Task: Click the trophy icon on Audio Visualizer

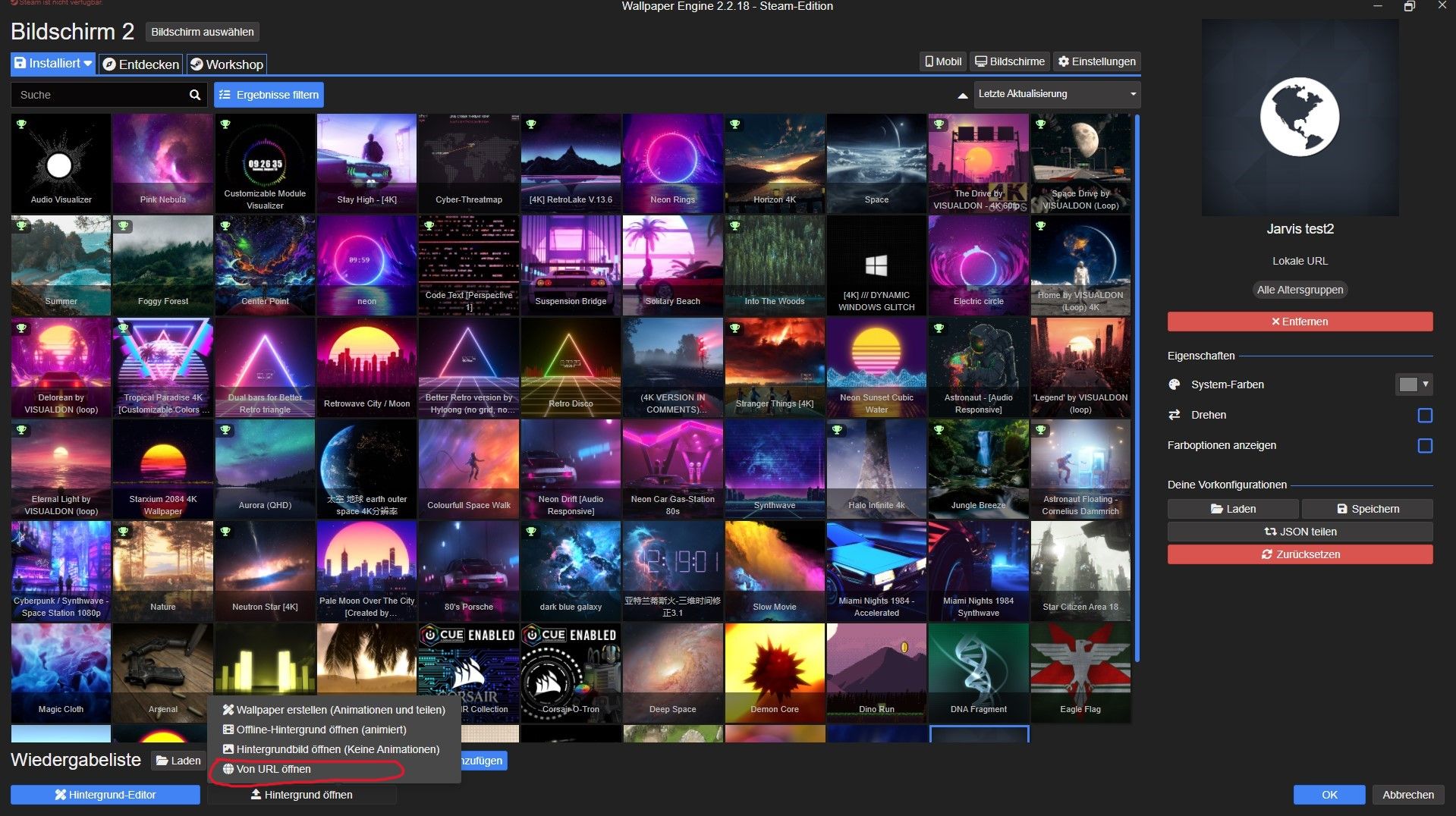Action: point(21,124)
